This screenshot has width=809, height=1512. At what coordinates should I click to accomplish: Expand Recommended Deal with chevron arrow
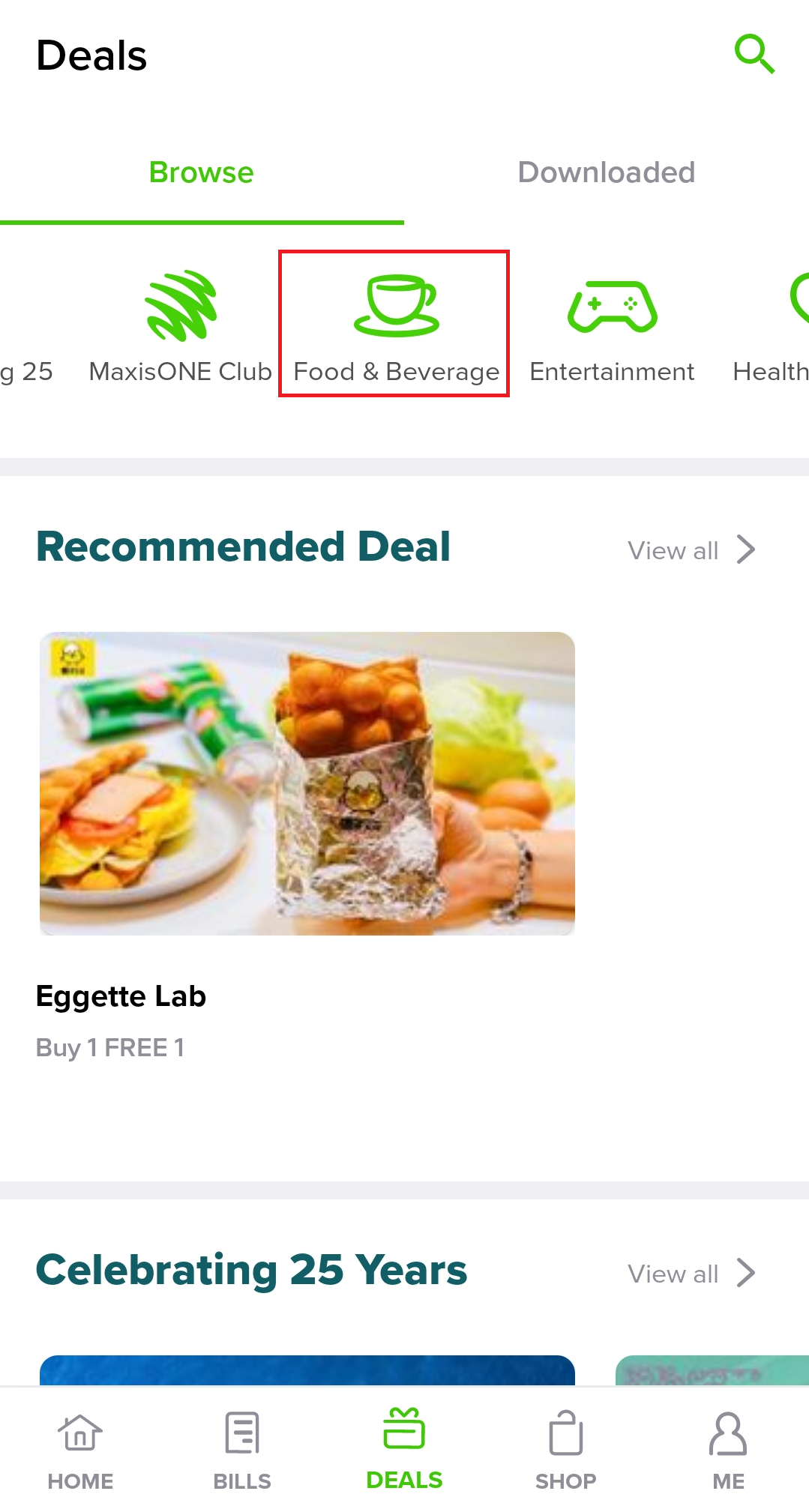[746, 549]
